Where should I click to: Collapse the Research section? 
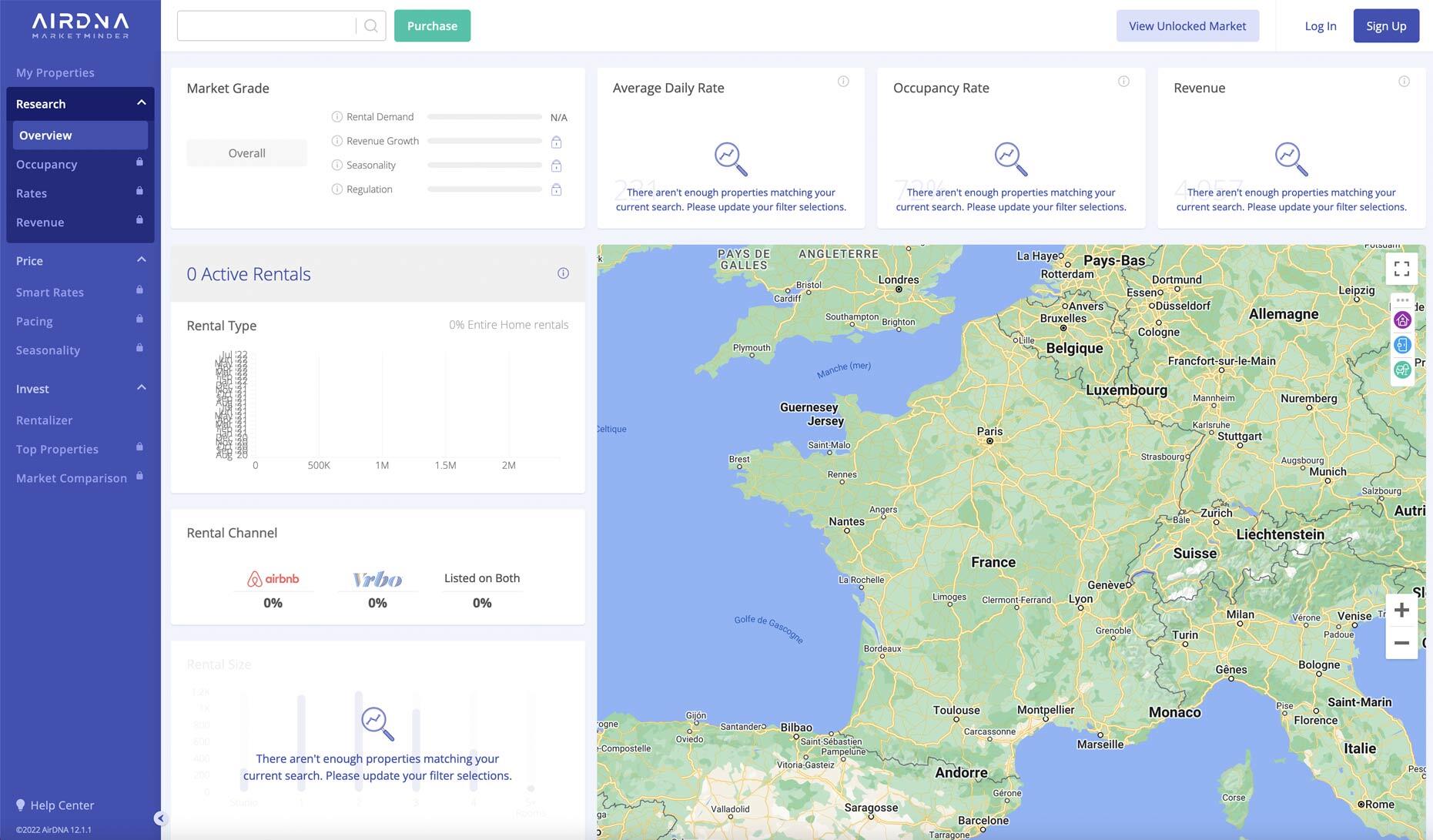coord(141,103)
